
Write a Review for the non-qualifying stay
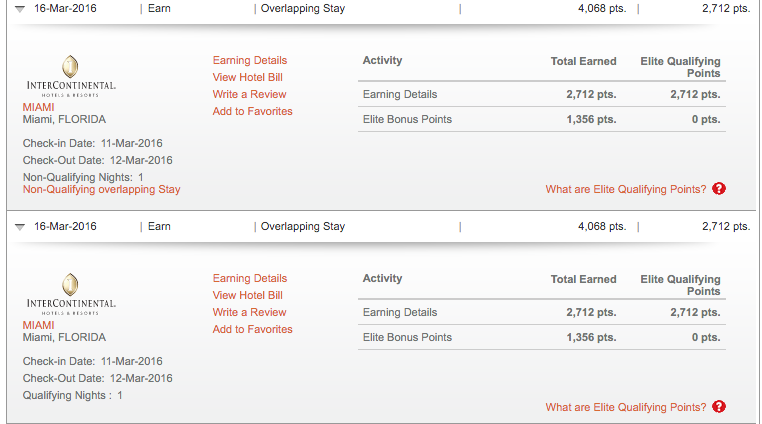pyautogui.click(x=249, y=95)
